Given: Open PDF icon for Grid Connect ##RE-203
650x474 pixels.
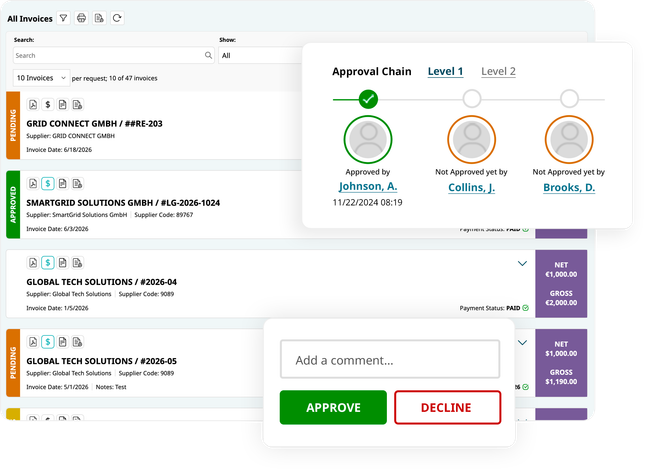Looking at the screenshot, I should tap(33, 105).
